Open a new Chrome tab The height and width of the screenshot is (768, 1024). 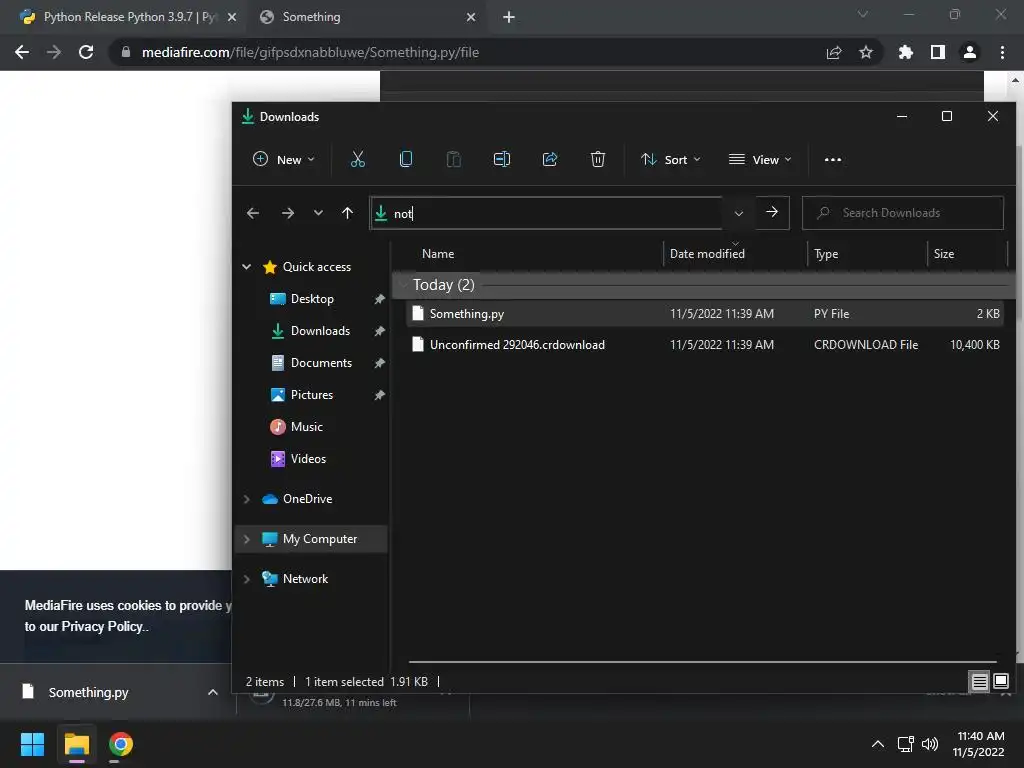(509, 17)
